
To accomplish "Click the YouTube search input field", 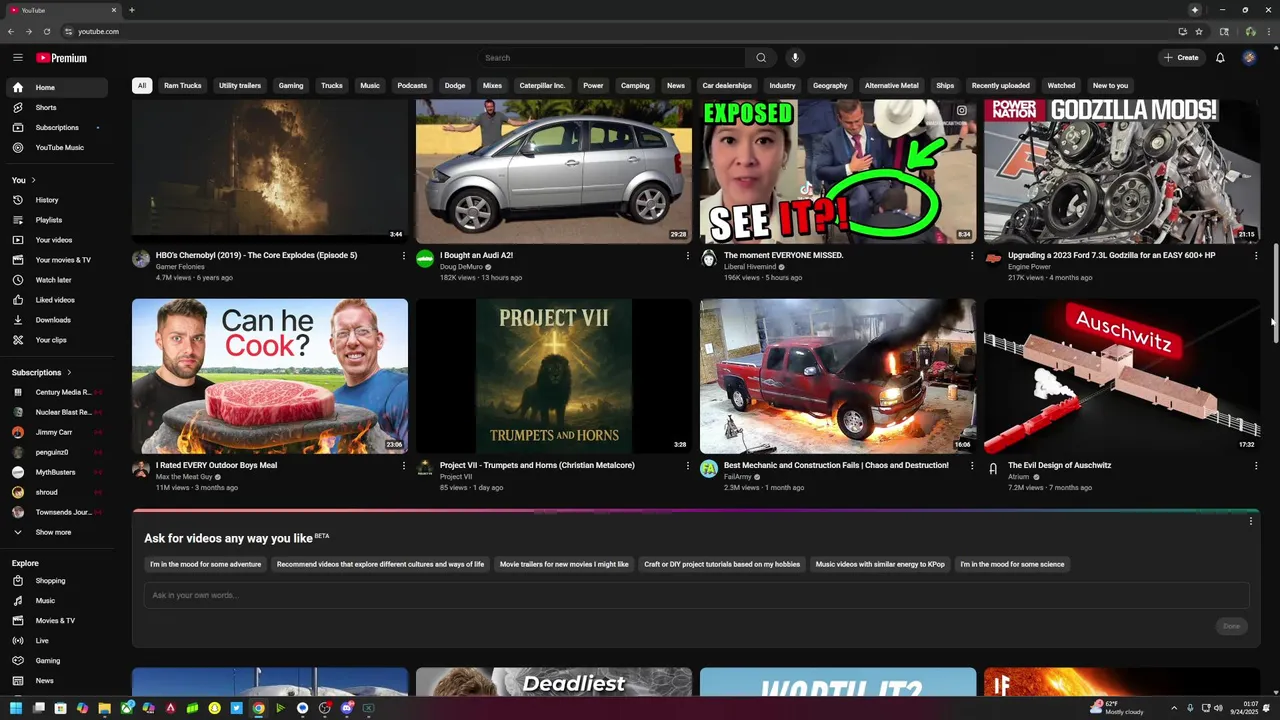I will [611, 58].
